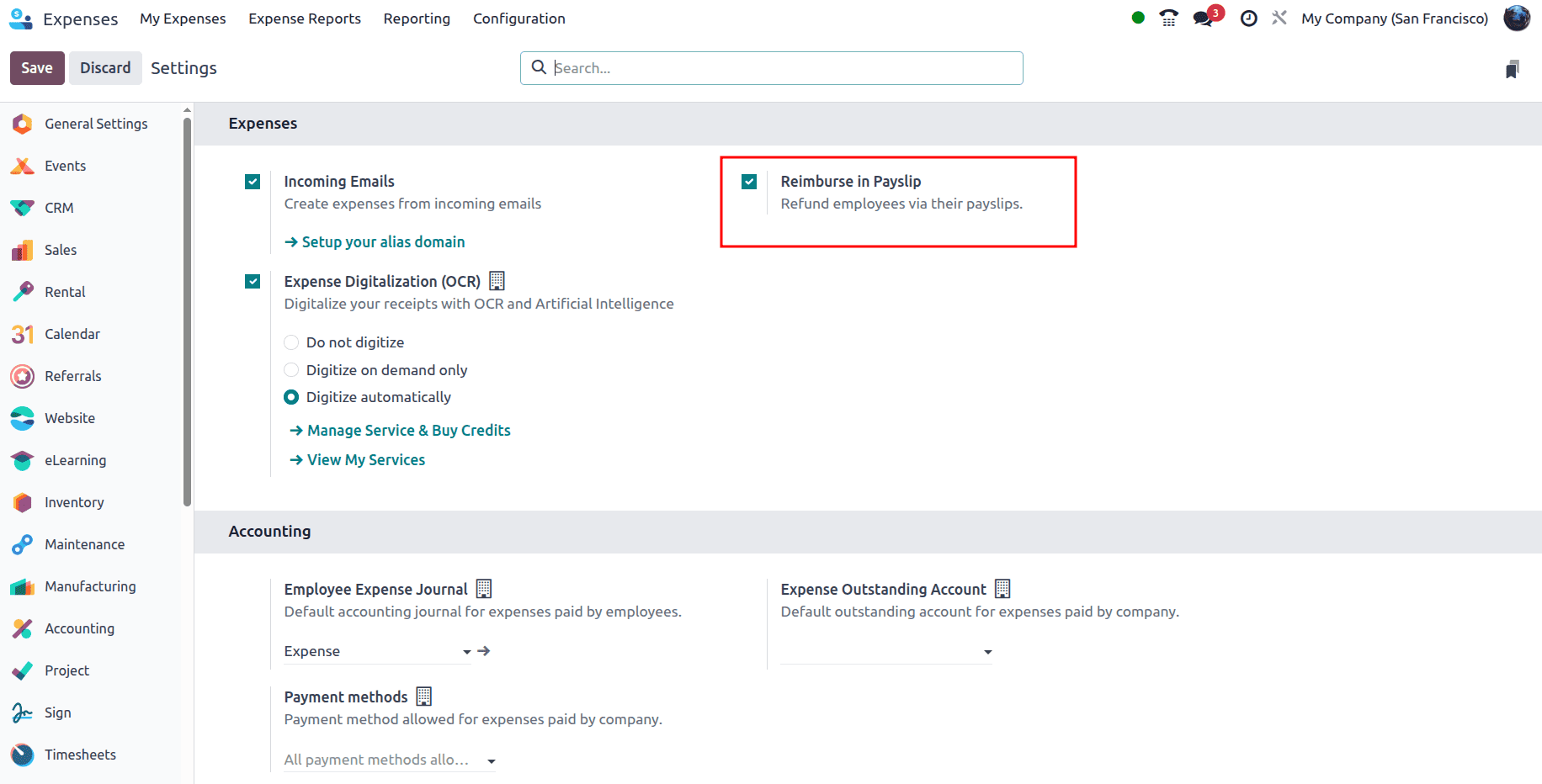The width and height of the screenshot is (1542, 784).
Task: Click the activities clock icon in the top bar
Action: tap(1248, 17)
